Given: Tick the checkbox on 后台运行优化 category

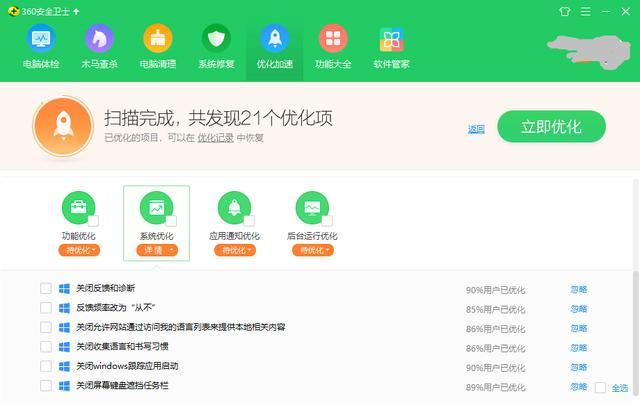Looking at the screenshot, I should (327, 221).
